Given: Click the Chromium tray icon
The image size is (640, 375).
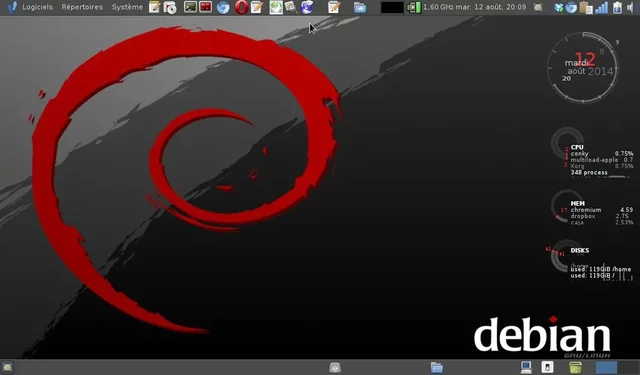Looking at the screenshot, I should pyautogui.click(x=571, y=7).
